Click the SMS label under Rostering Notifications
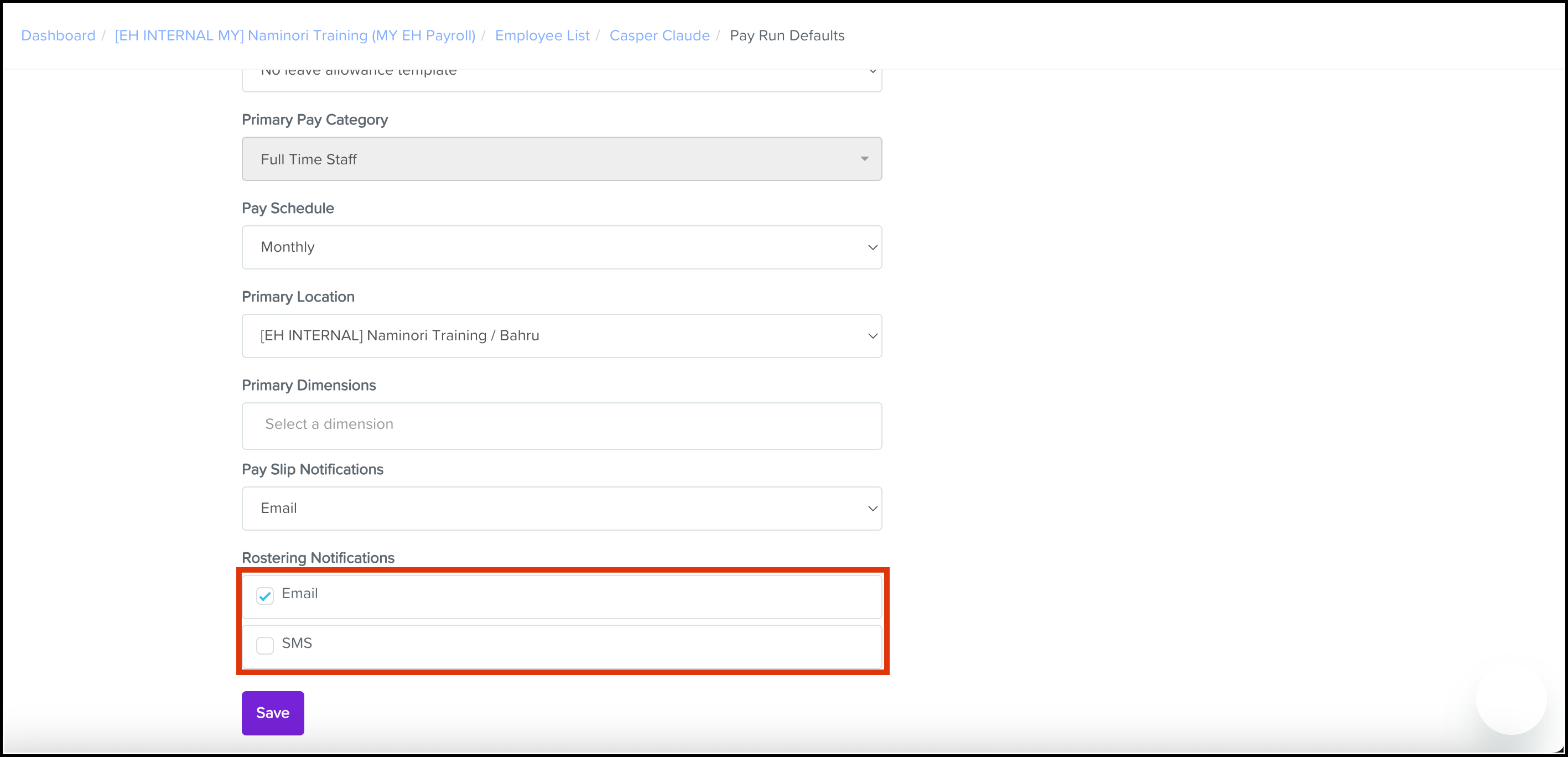Image resolution: width=1568 pixels, height=757 pixels. click(297, 643)
